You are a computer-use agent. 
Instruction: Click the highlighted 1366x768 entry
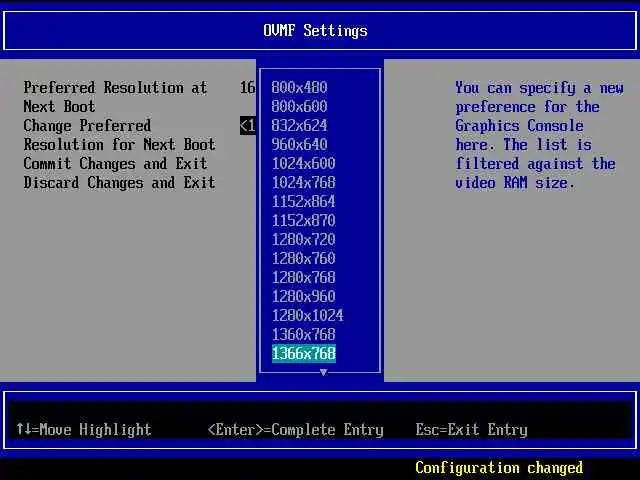tap(304, 353)
